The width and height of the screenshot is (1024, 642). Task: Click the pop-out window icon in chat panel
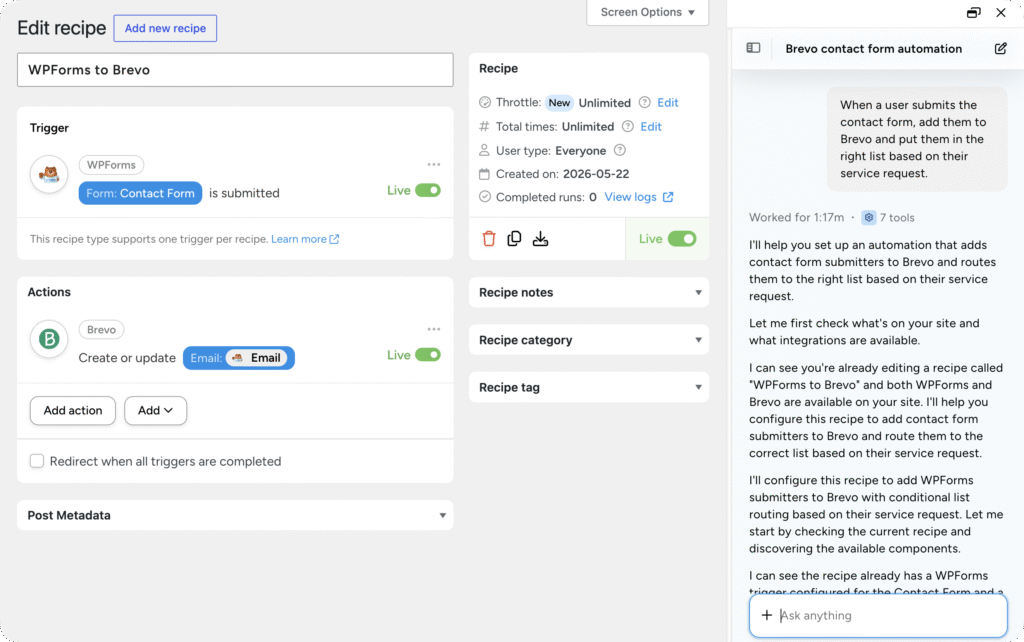pyautogui.click(x=973, y=12)
